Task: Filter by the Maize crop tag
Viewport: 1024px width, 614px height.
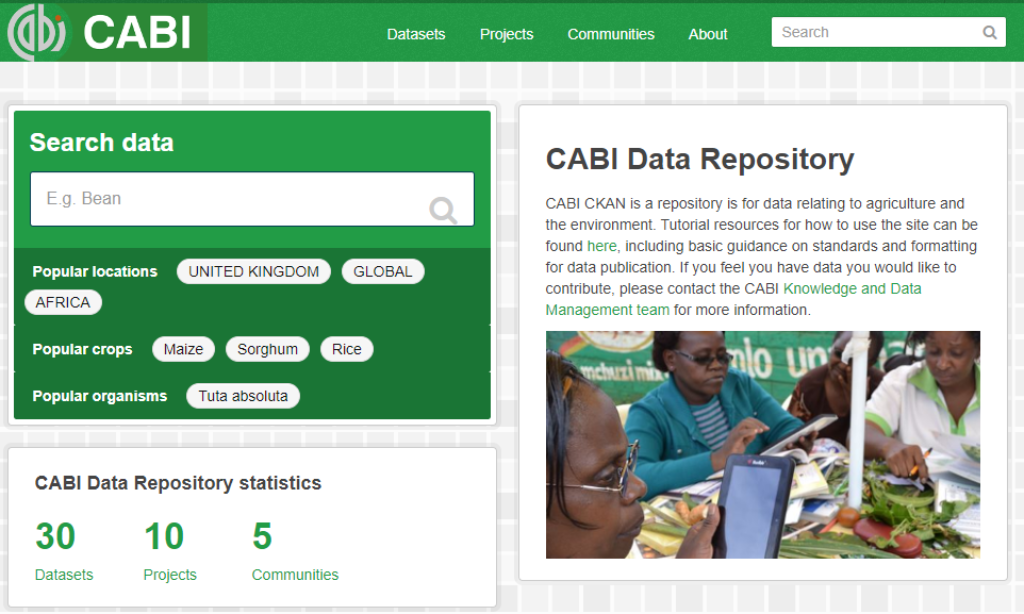Action: click(x=184, y=349)
